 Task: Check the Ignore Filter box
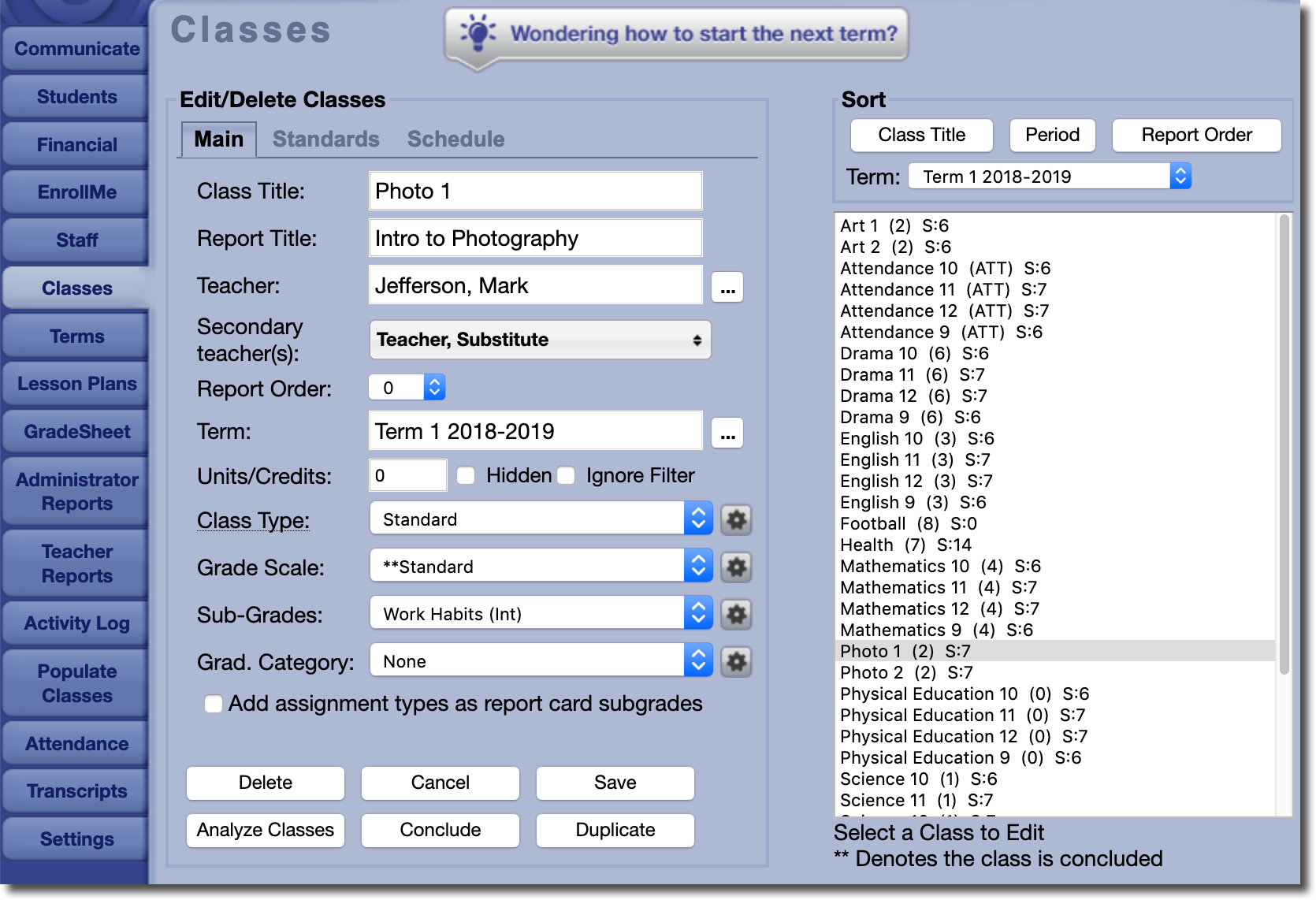566,475
